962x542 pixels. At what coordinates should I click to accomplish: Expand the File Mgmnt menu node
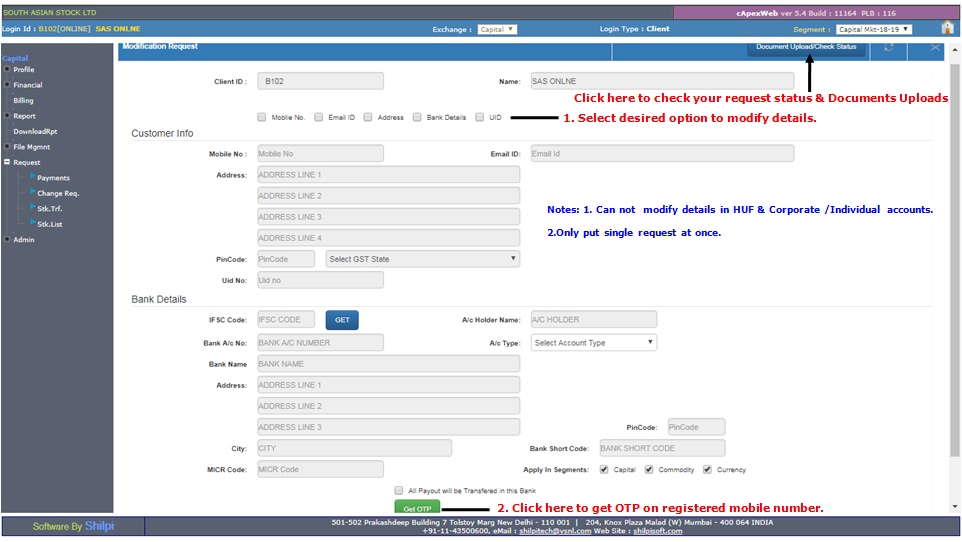(x=7, y=146)
